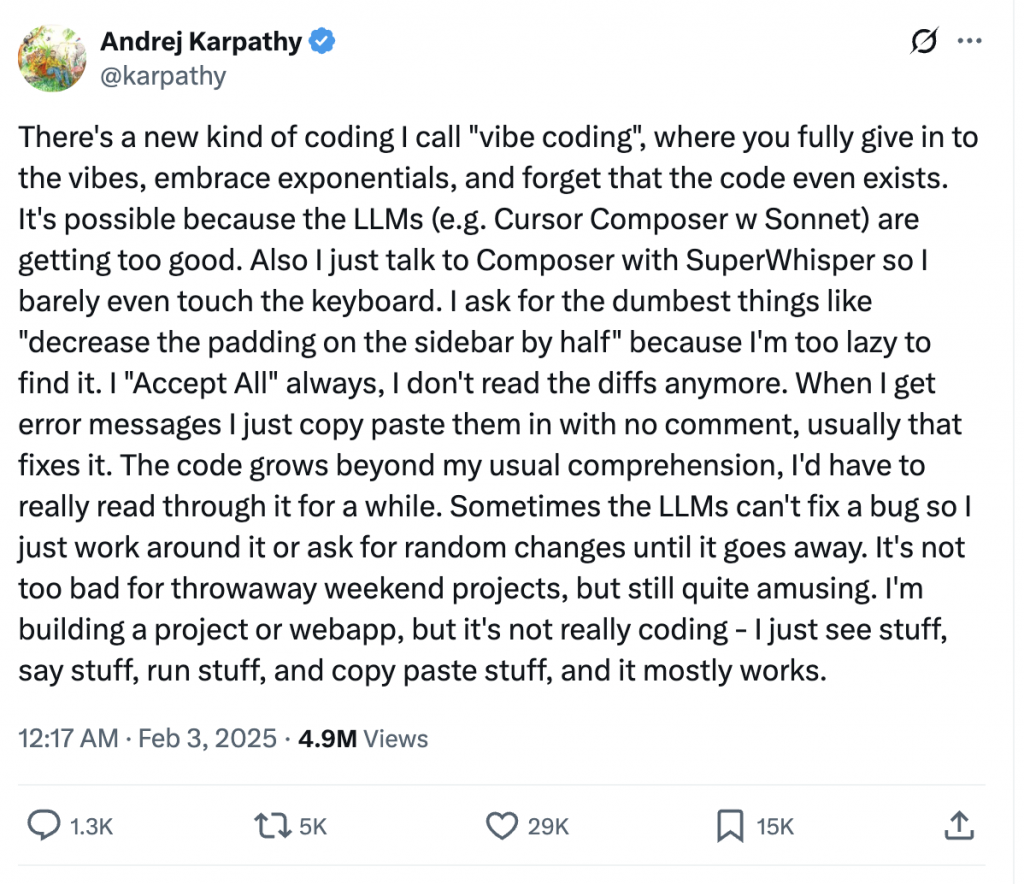This screenshot has width=1024, height=884.
Task: Click the blue verified badge
Action: [x=323, y=41]
